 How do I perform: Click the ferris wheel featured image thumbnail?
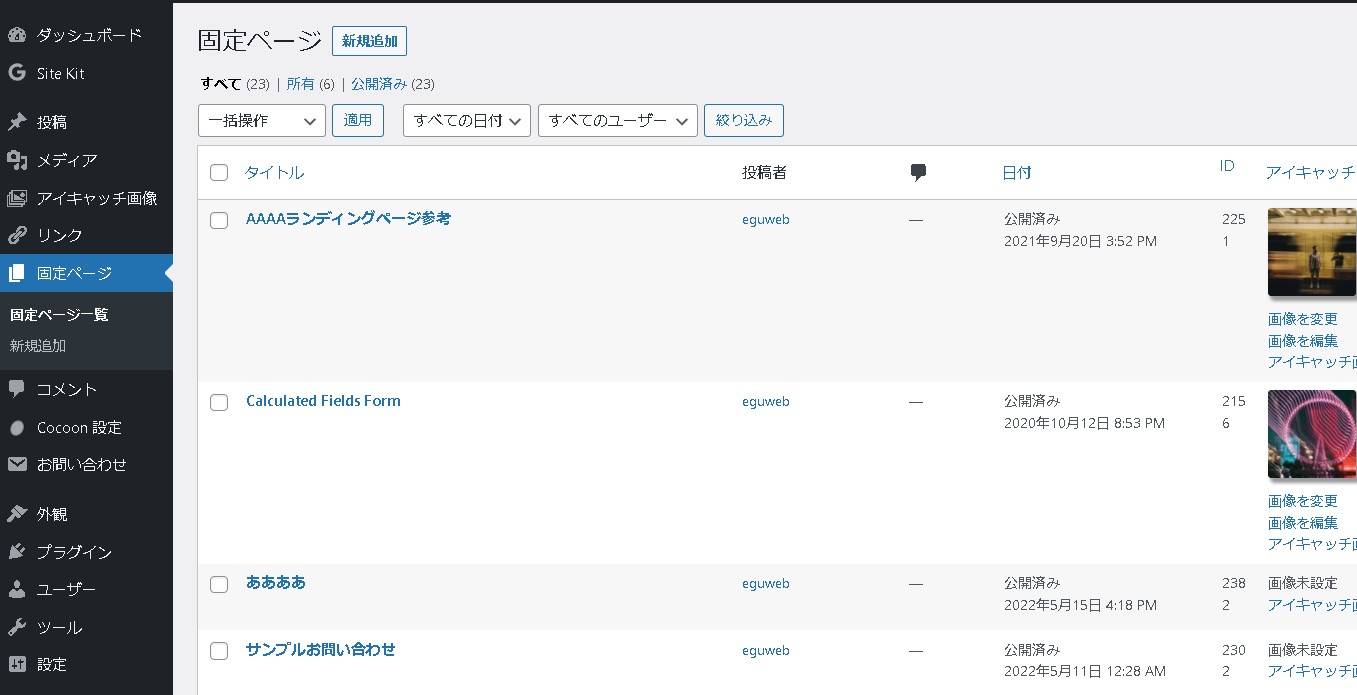click(1311, 434)
